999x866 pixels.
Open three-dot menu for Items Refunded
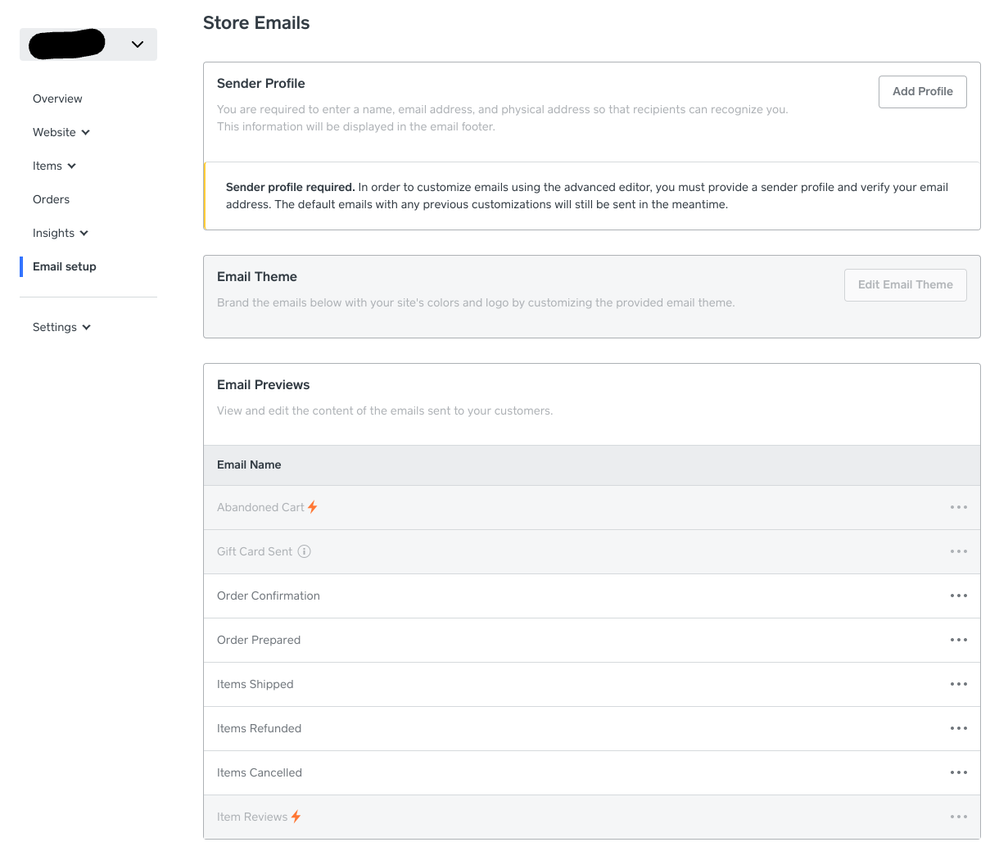tap(958, 728)
